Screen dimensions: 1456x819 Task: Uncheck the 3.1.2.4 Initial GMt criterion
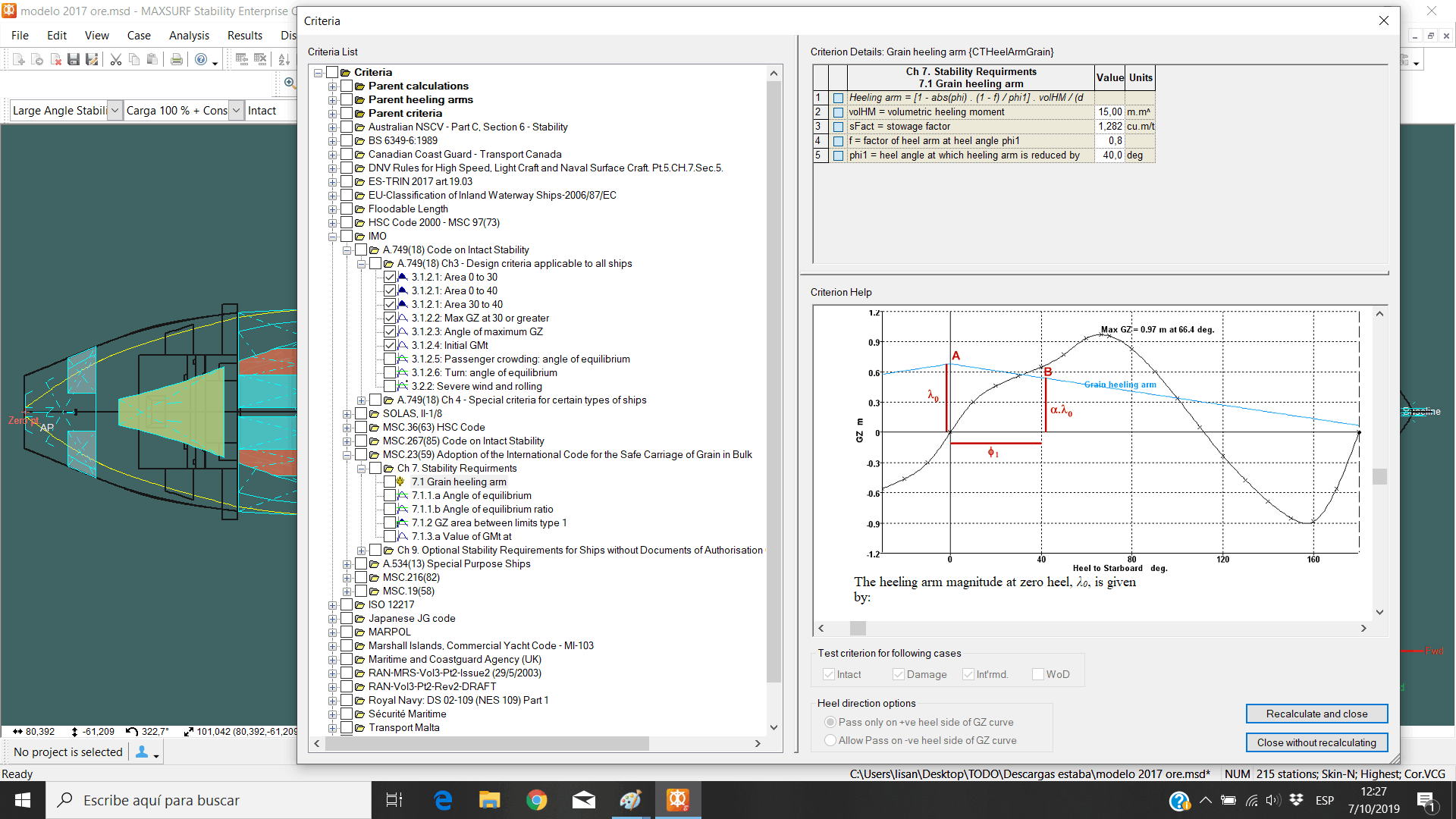pos(390,345)
